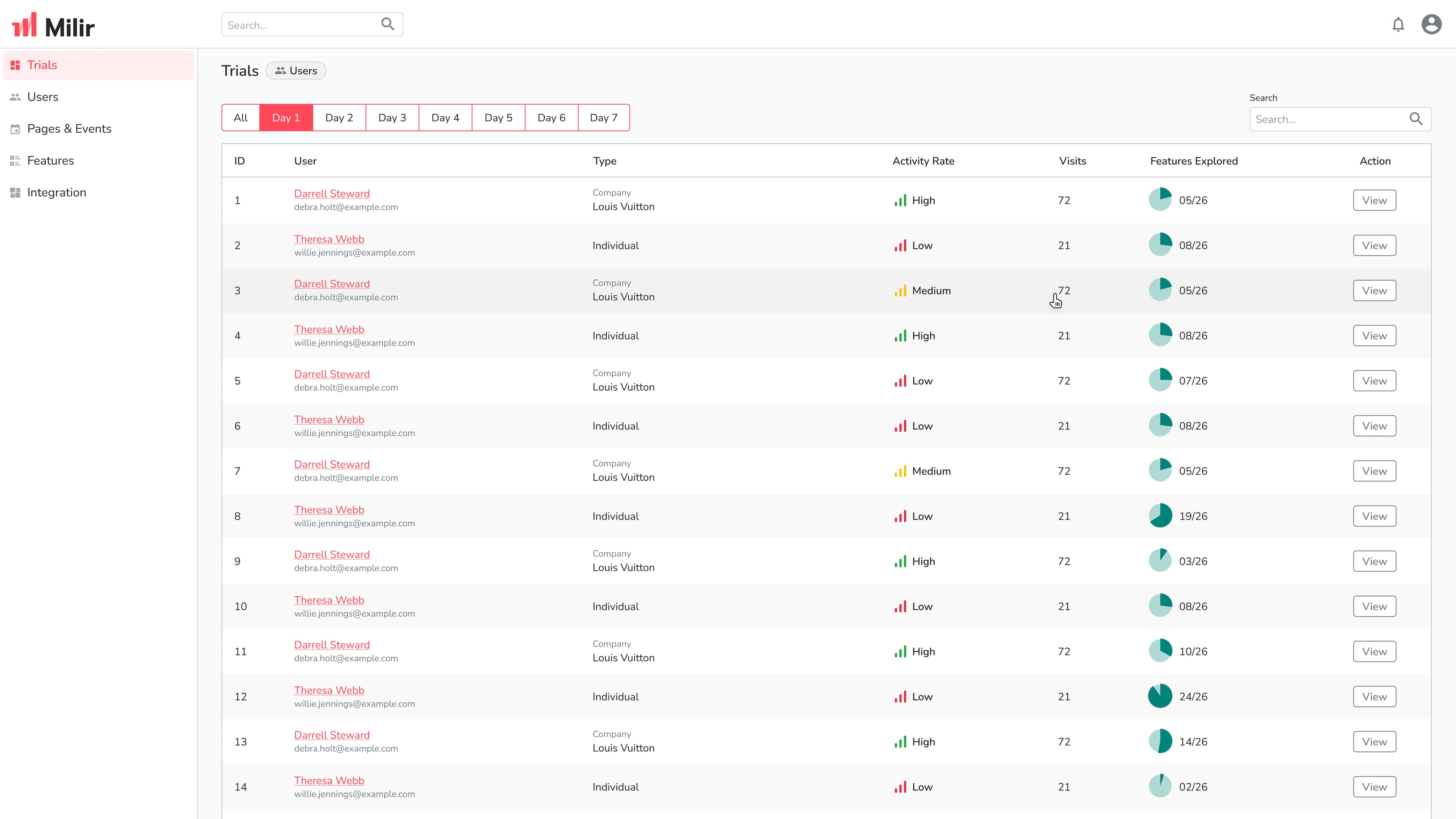Switch to the Day 7 tab
Screen dimensions: 1456x819
[604, 118]
